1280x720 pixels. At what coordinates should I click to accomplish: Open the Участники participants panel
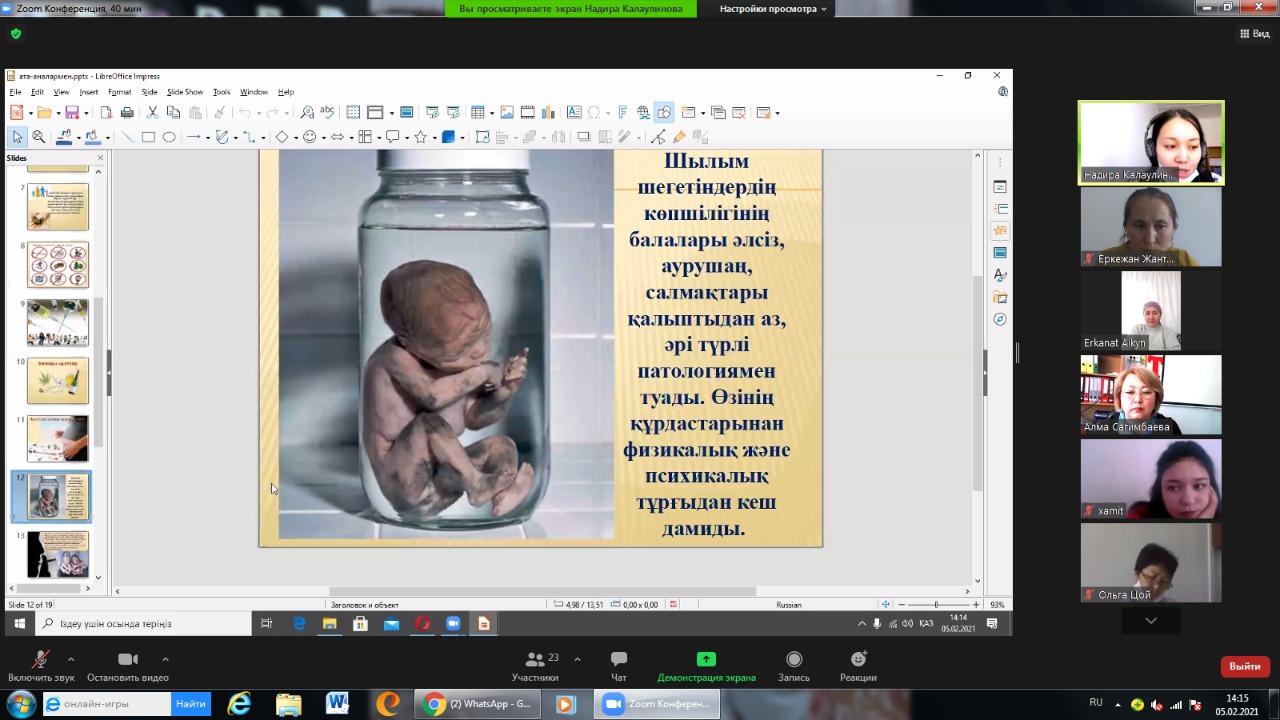click(x=535, y=666)
